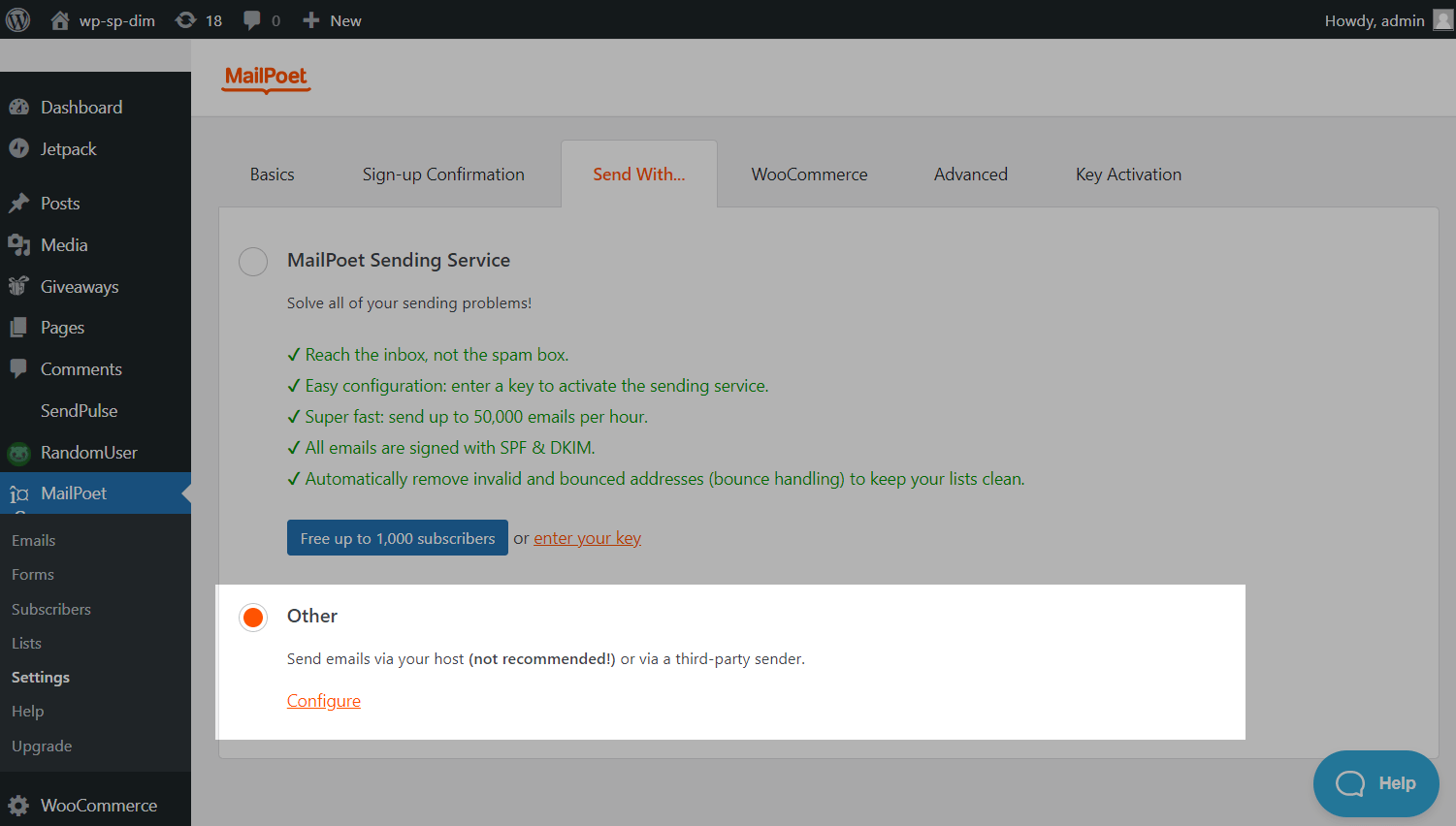Expand the Howdy, admin account menu
The width and height of the screenshot is (1456, 826).
click(1374, 20)
